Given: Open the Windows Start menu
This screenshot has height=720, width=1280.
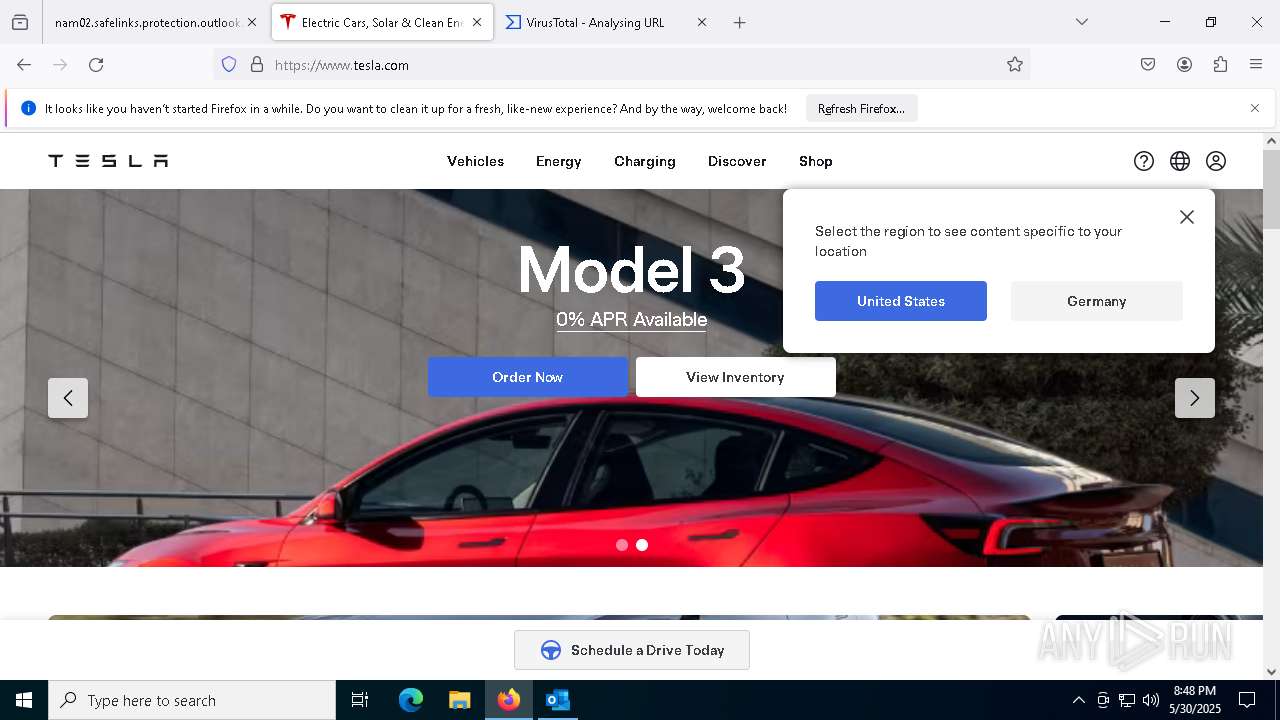Looking at the screenshot, I should pos(24,700).
